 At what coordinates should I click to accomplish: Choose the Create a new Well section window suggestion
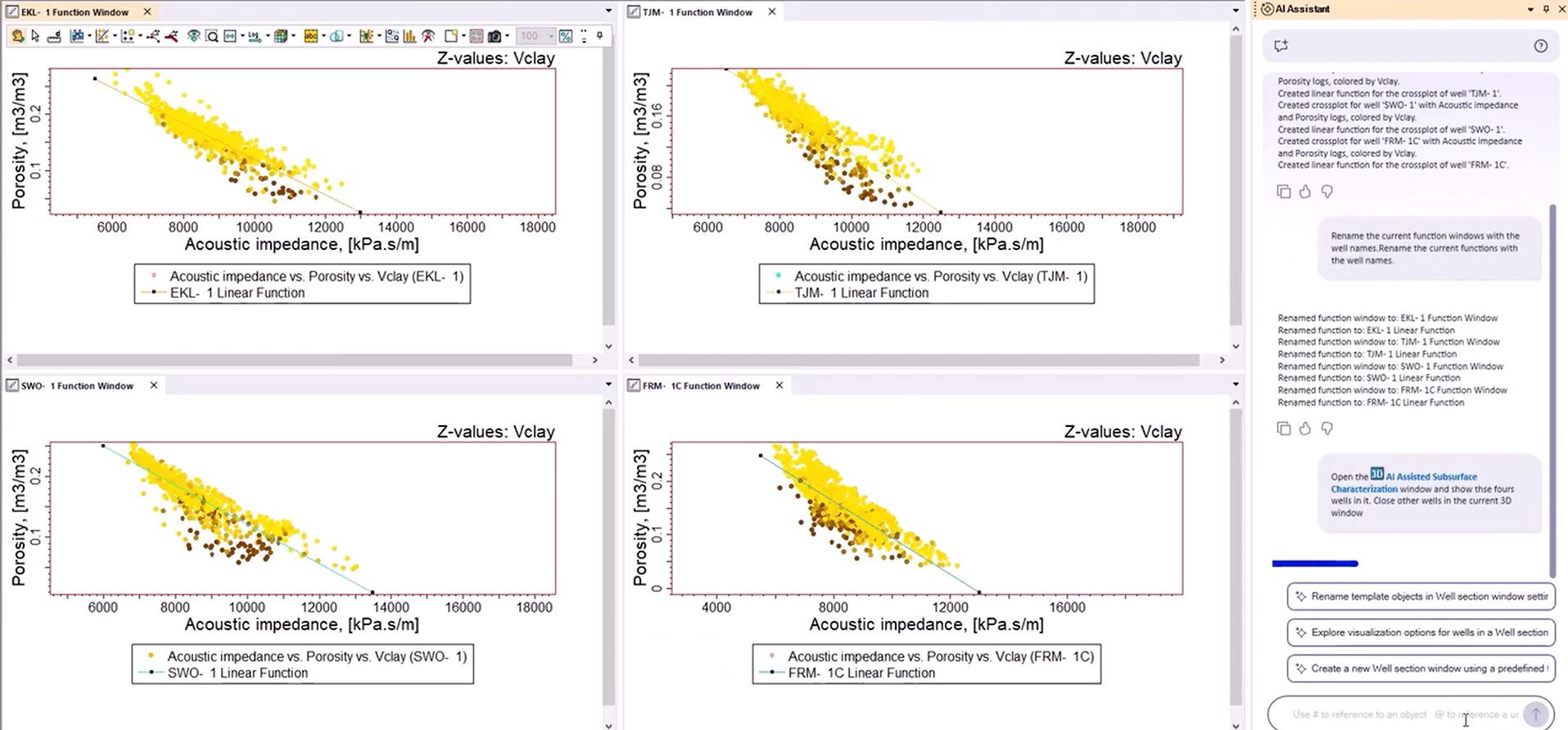[x=1421, y=669]
